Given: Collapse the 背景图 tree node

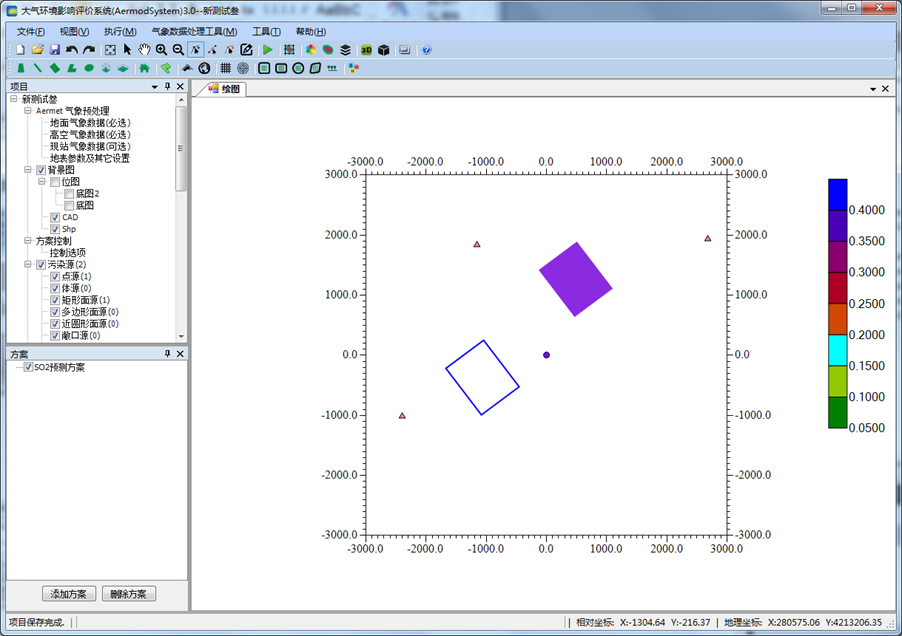Looking at the screenshot, I should (28, 170).
